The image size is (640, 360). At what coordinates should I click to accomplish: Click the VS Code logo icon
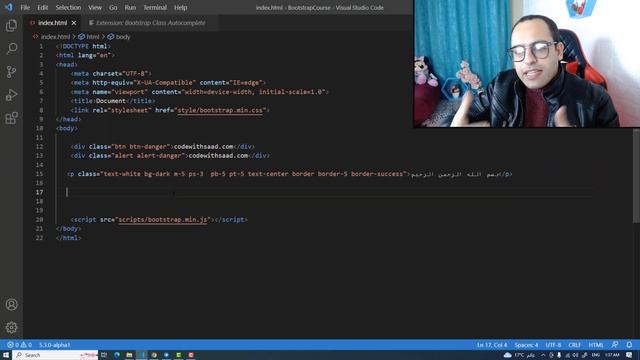(9, 7)
